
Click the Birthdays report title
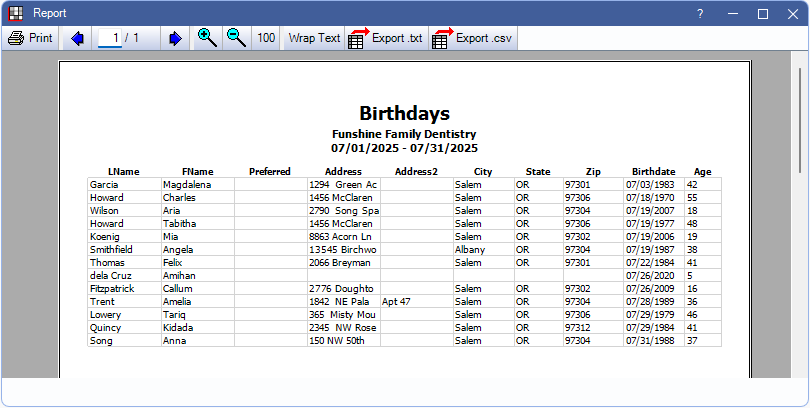pos(404,113)
